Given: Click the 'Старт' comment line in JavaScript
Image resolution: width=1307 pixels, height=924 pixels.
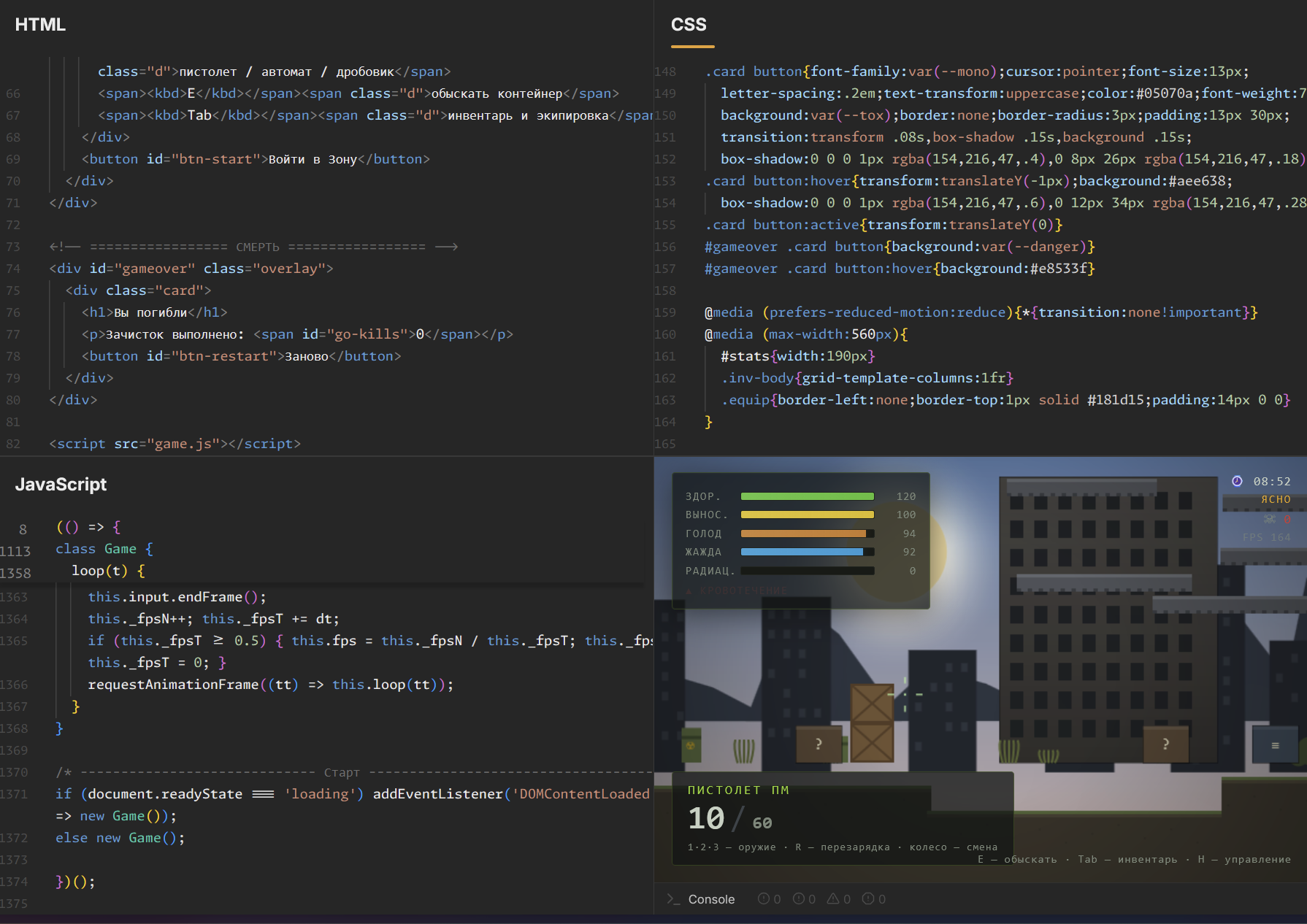Looking at the screenshot, I should click(354, 772).
